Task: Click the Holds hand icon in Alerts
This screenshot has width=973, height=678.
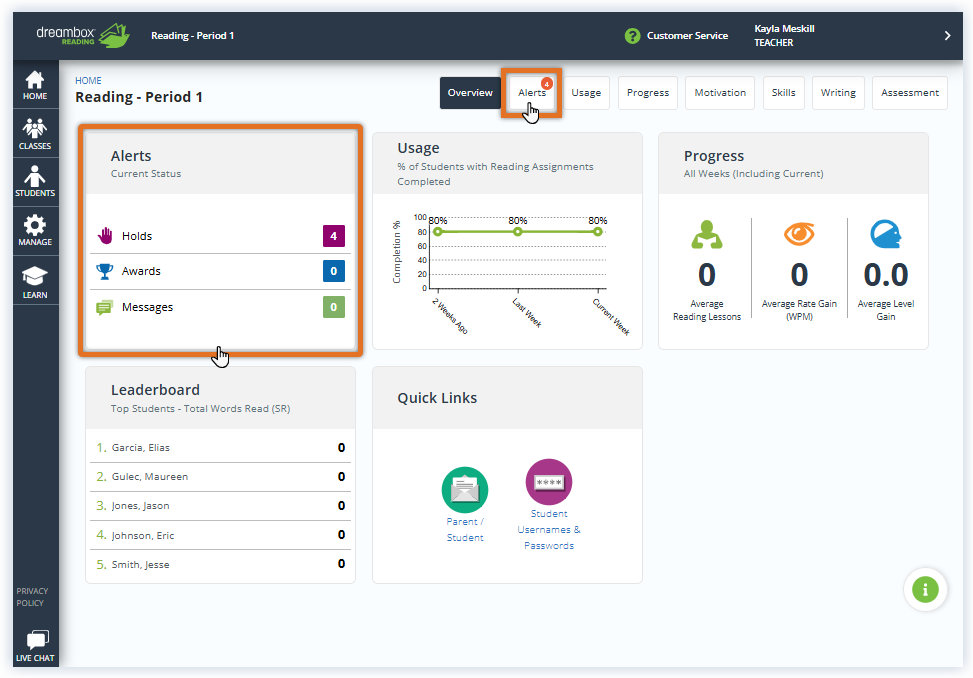Action: point(108,234)
